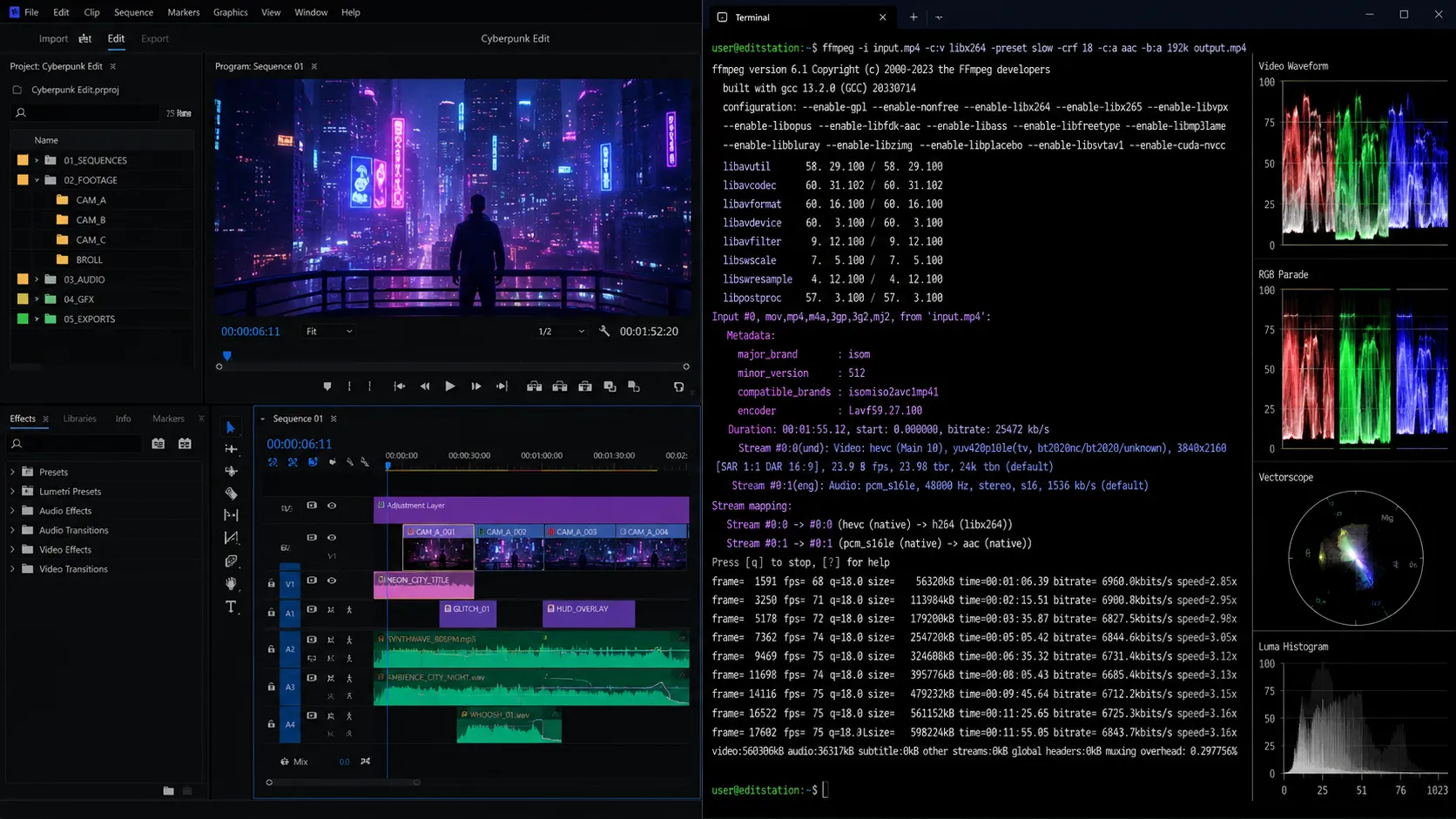Toggle A3 track target button
Screen dimensions: 1456x819
coord(290,687)
